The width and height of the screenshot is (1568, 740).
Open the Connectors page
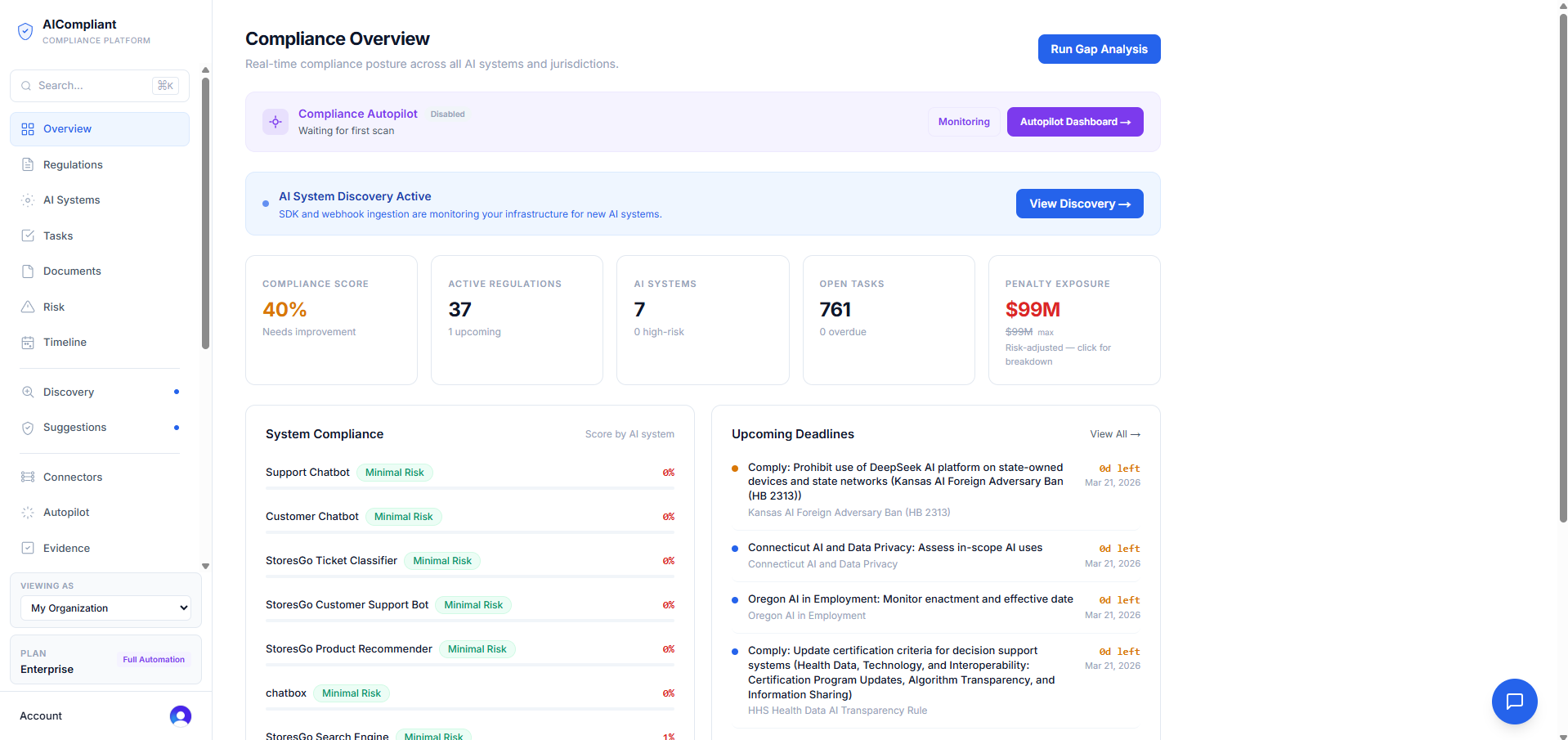pyautogui.click(x=100, y=478)
